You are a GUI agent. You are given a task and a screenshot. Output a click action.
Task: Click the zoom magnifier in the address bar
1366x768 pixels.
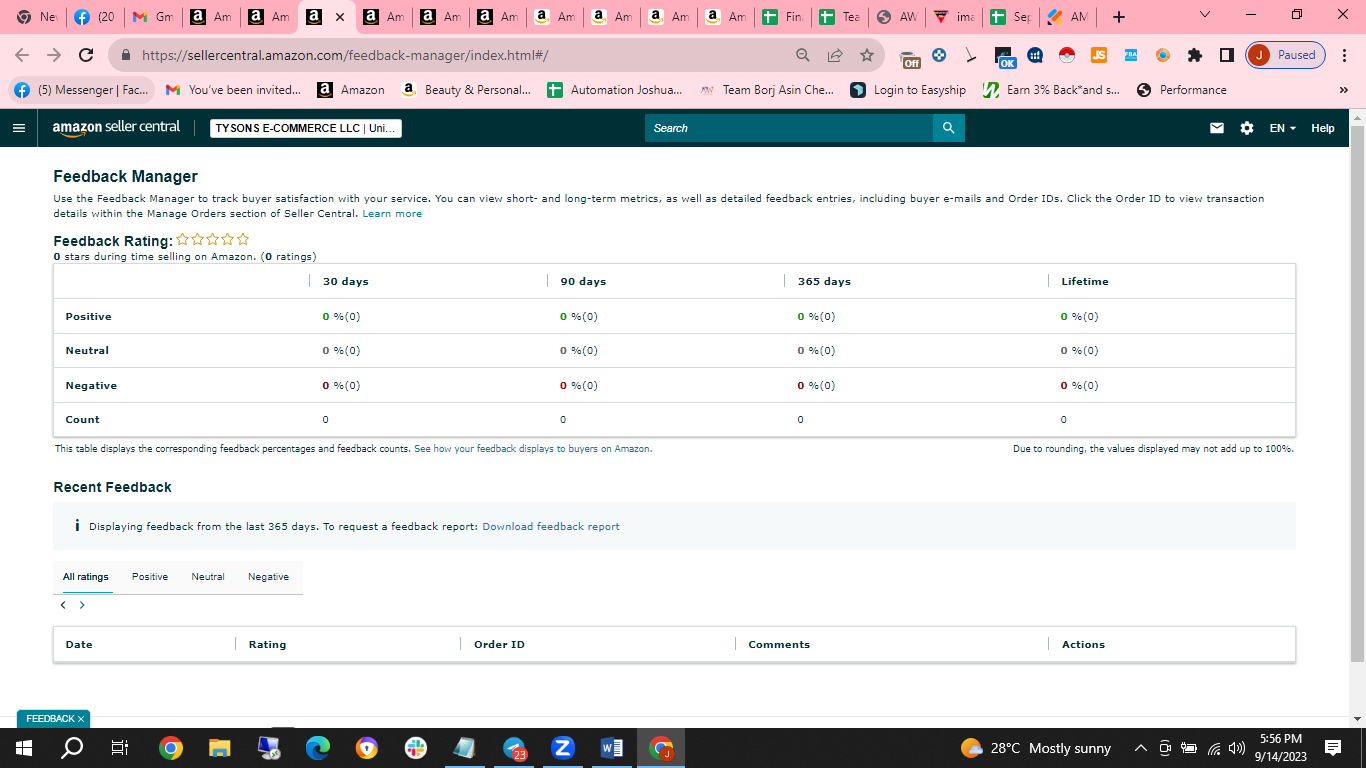(x=803, y=55)
